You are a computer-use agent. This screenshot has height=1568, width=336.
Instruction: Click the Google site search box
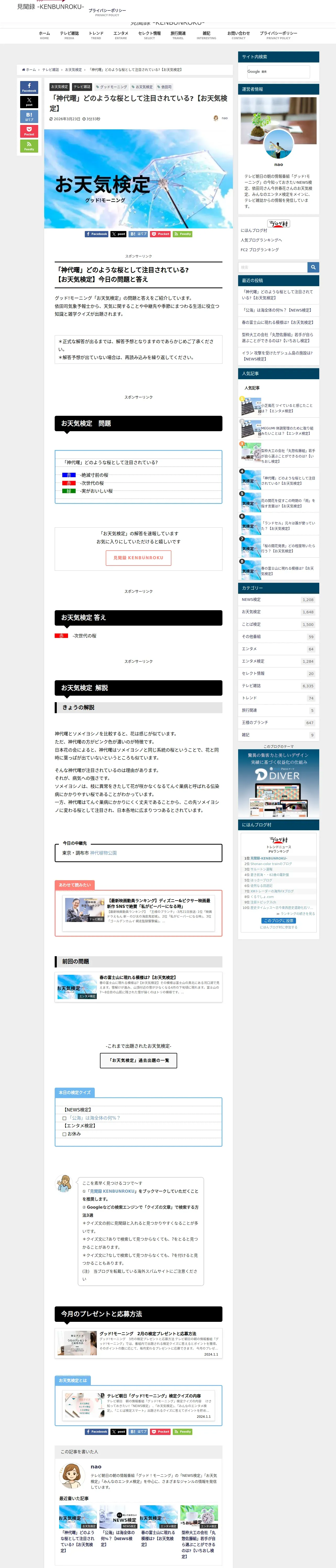[278, 71]
